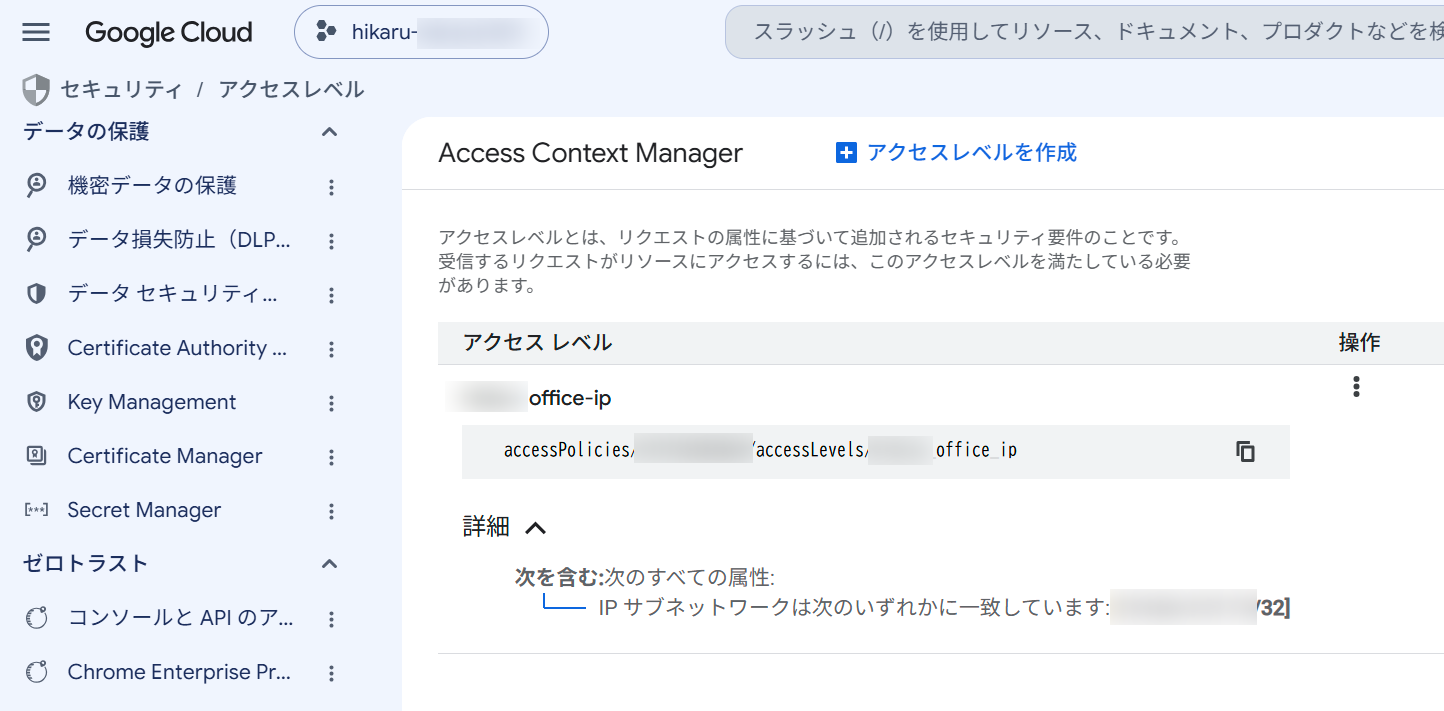The image size is (1444, 711).
Task: Open 機密データの保護 in sidebar
Action: 152,186
